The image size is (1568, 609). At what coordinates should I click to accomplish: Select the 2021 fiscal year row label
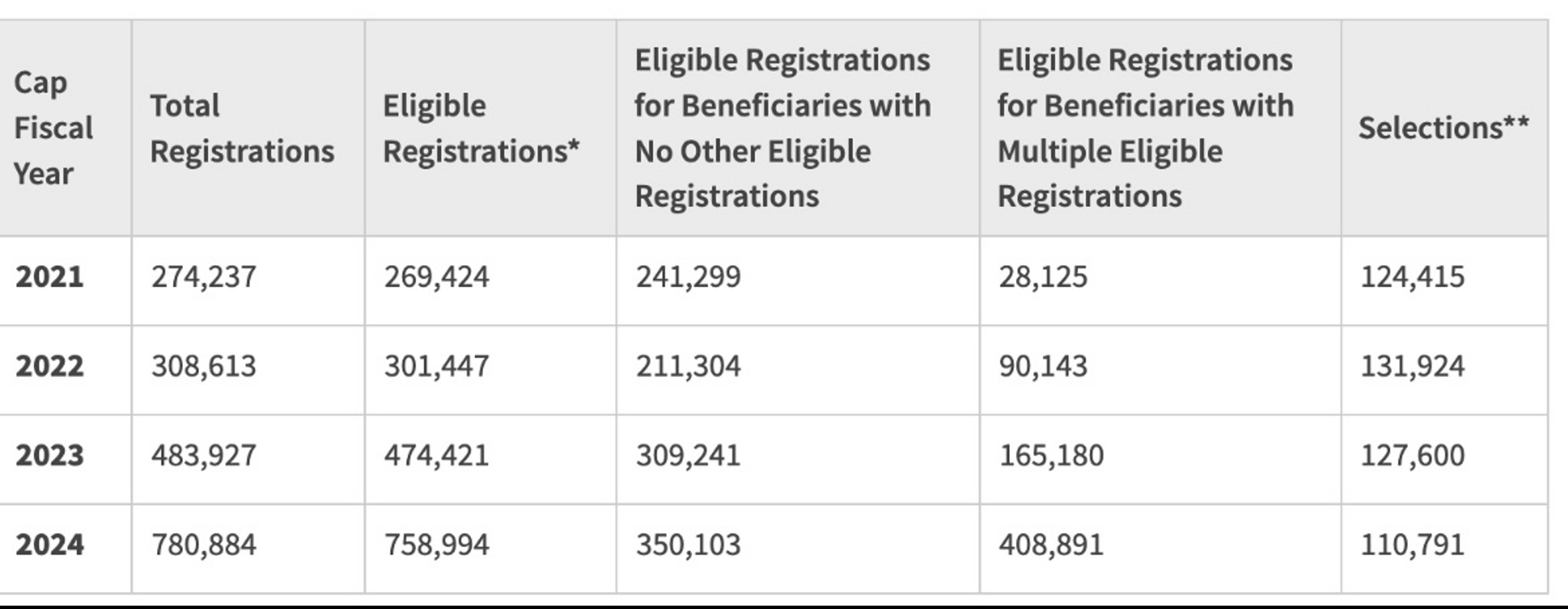[50, 277]
